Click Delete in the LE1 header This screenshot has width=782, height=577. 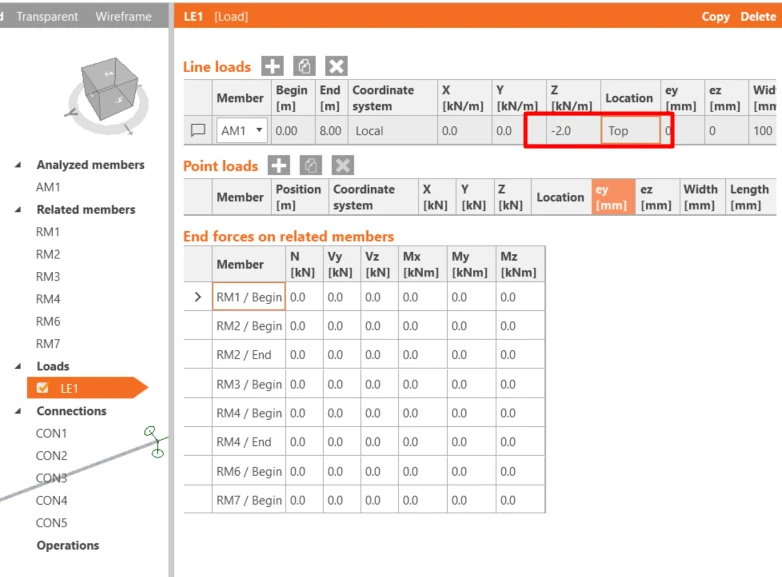[x=758, y=16]
